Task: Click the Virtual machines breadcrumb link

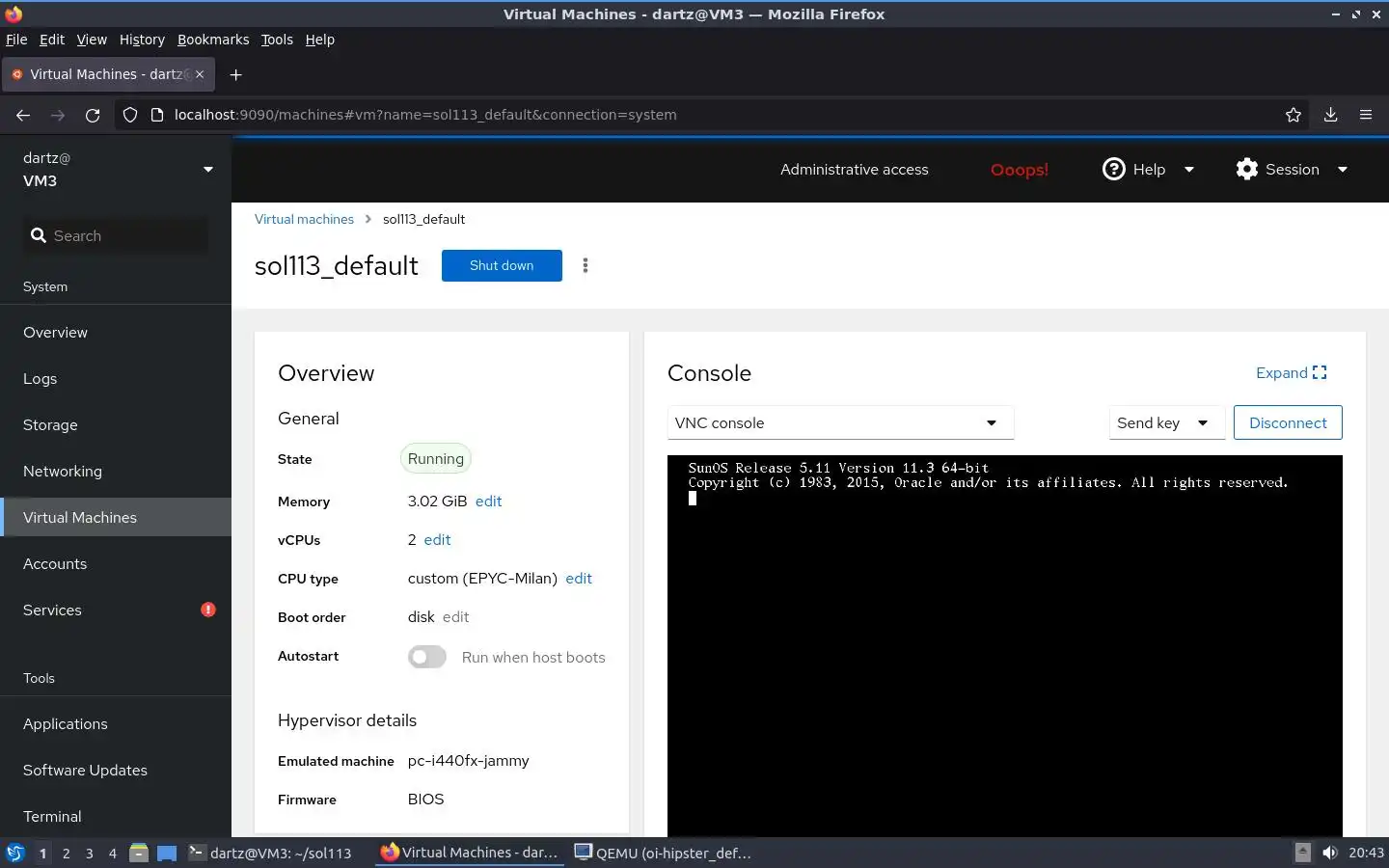Action: [x=304, y=219]
